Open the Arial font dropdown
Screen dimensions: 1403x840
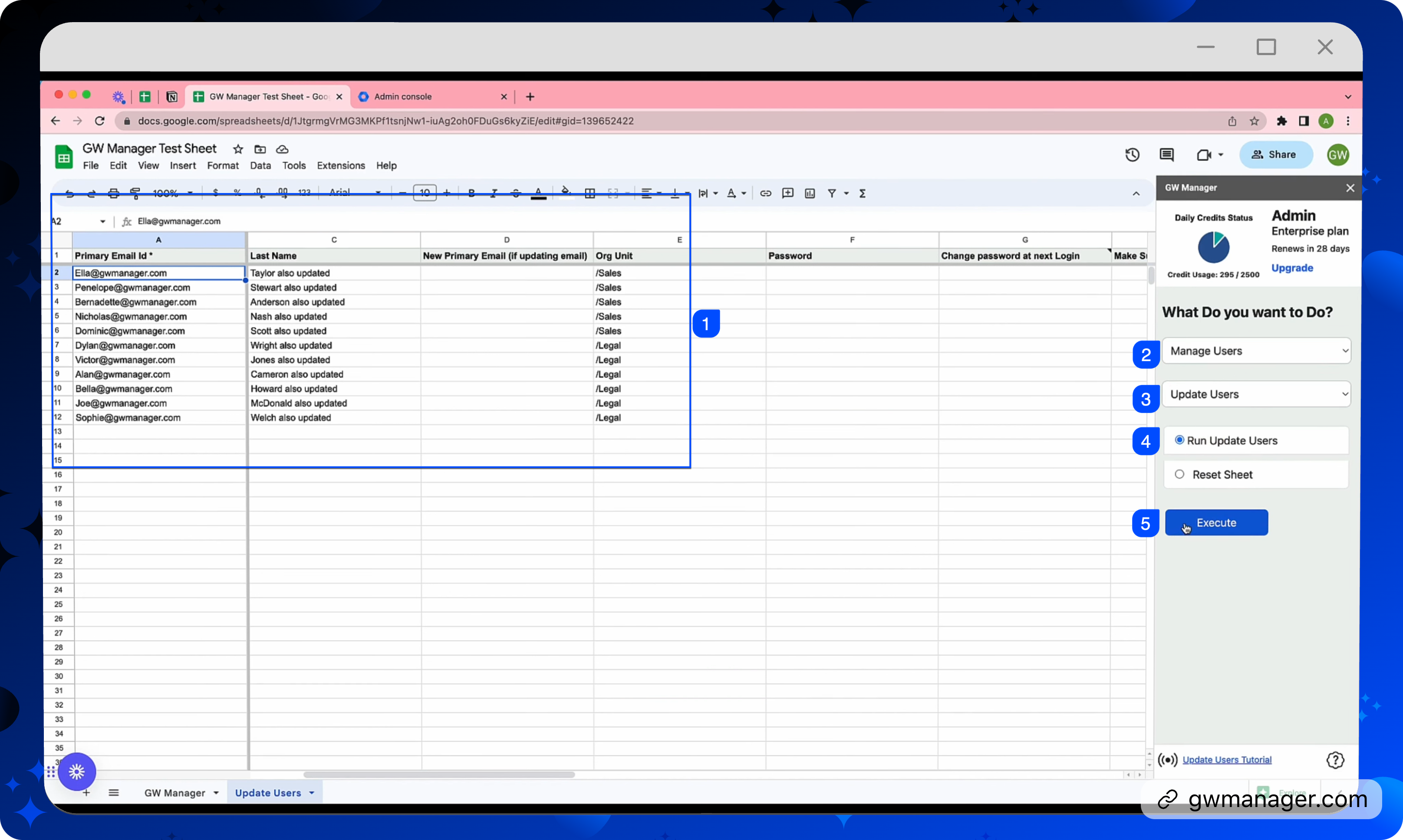click(355, 193)
